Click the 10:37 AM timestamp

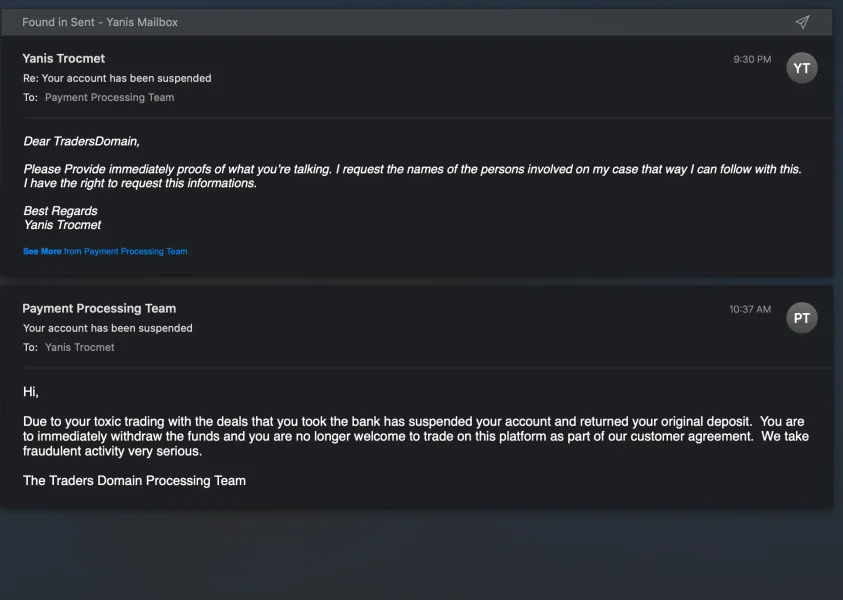tap(750, 310)
